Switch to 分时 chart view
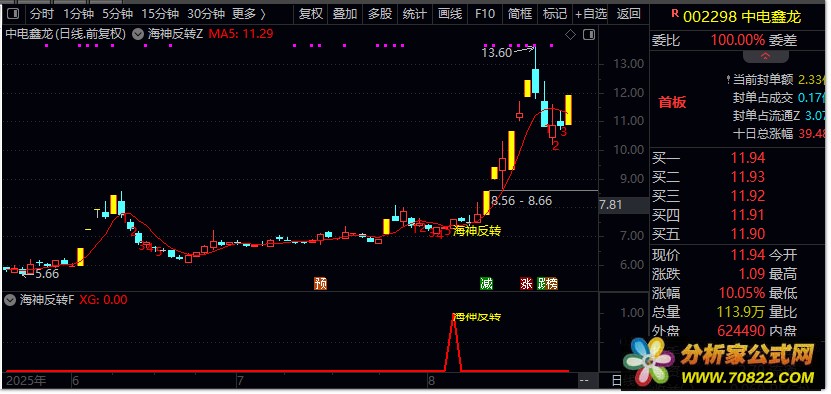831x394 pixels. (42, 13)
